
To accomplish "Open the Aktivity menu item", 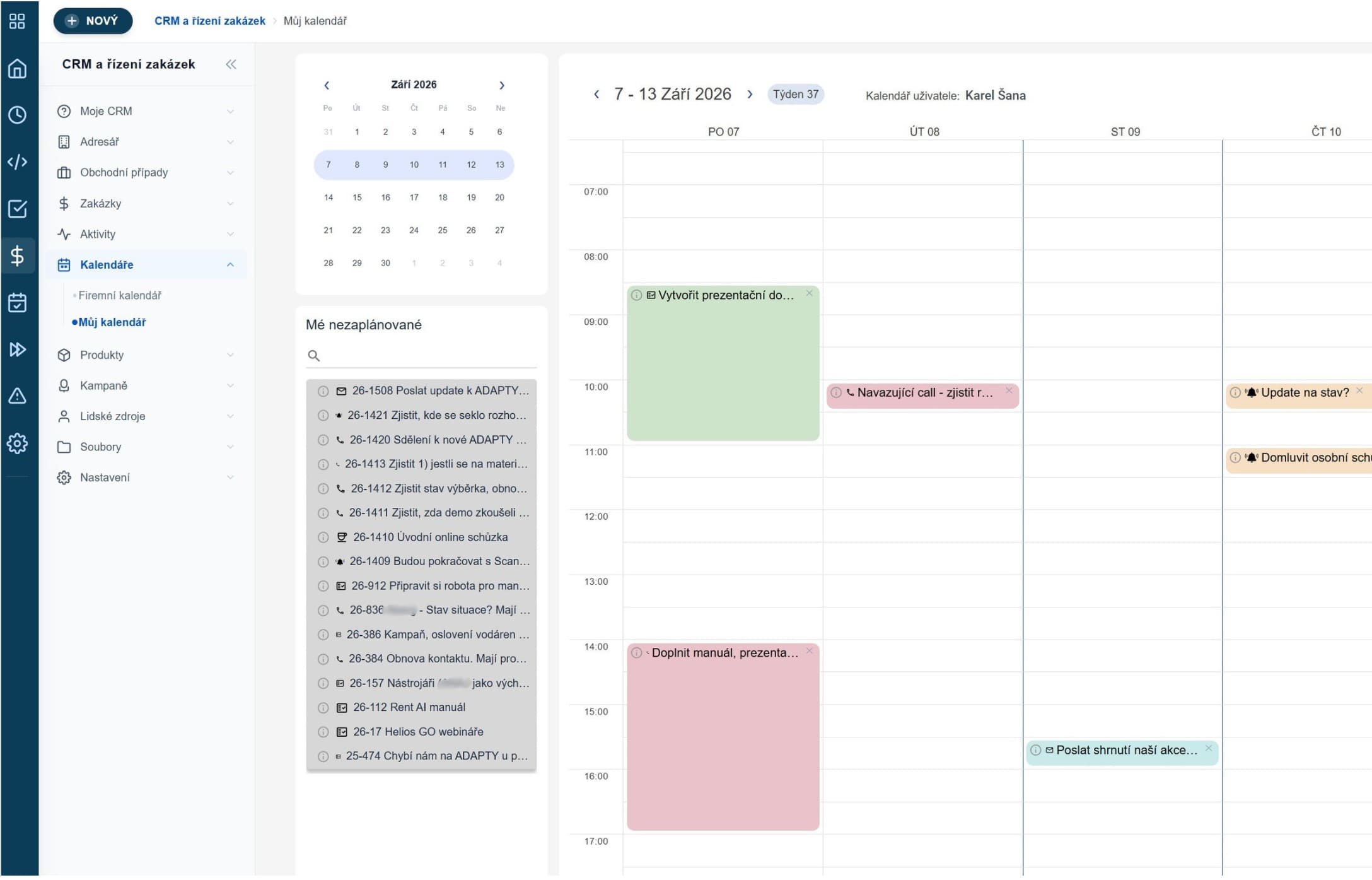I will point(146,234).
